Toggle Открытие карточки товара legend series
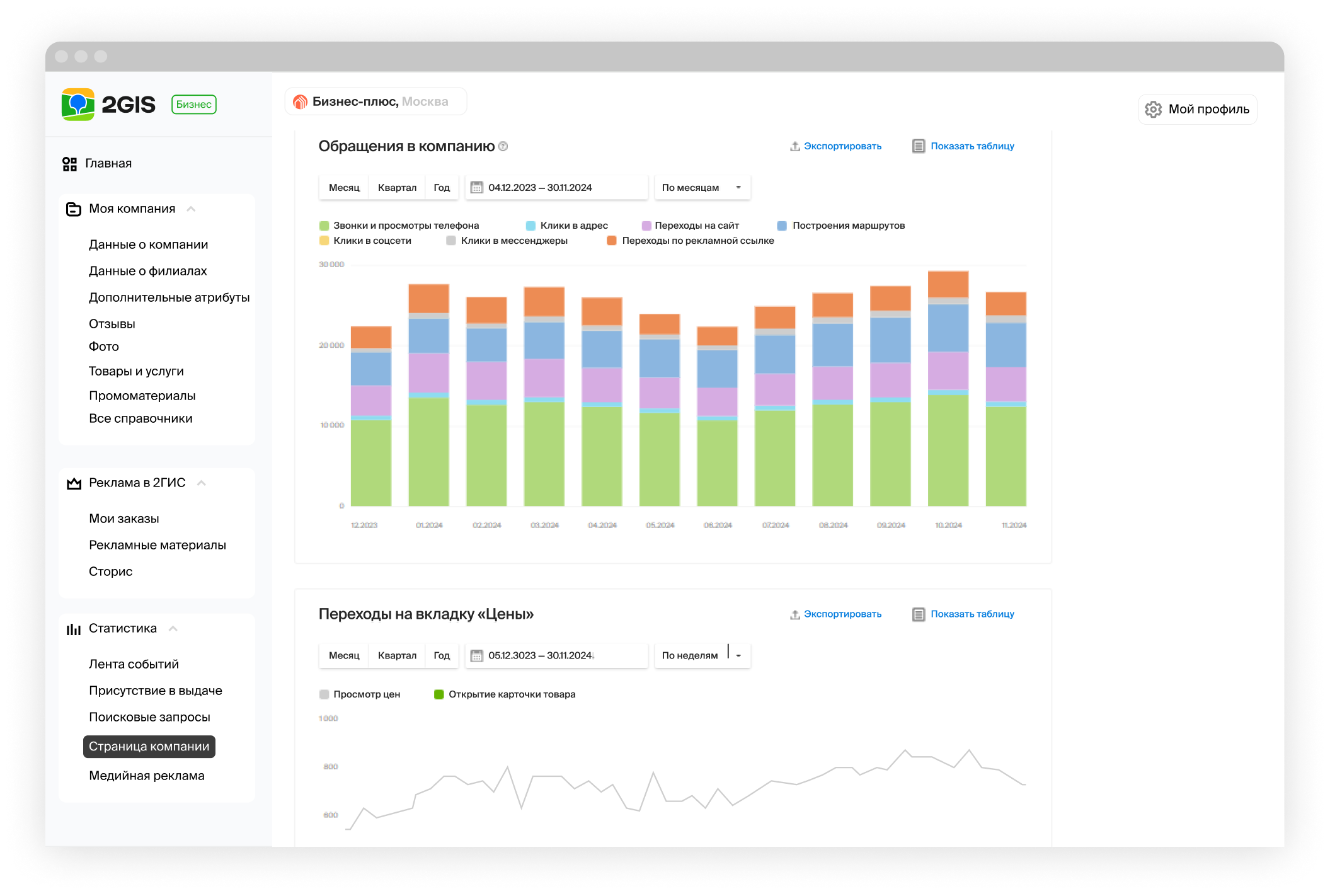Viewport: 1330px width, 896px height. coord(505,694)
